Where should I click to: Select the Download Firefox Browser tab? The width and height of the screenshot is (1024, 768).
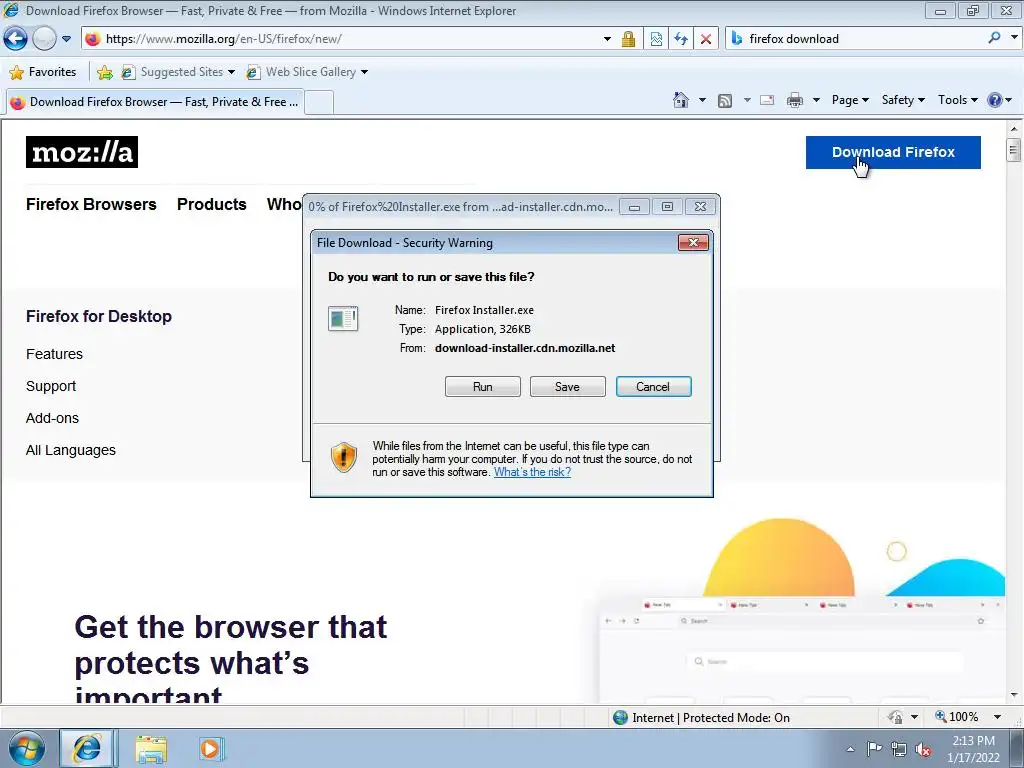154,102
